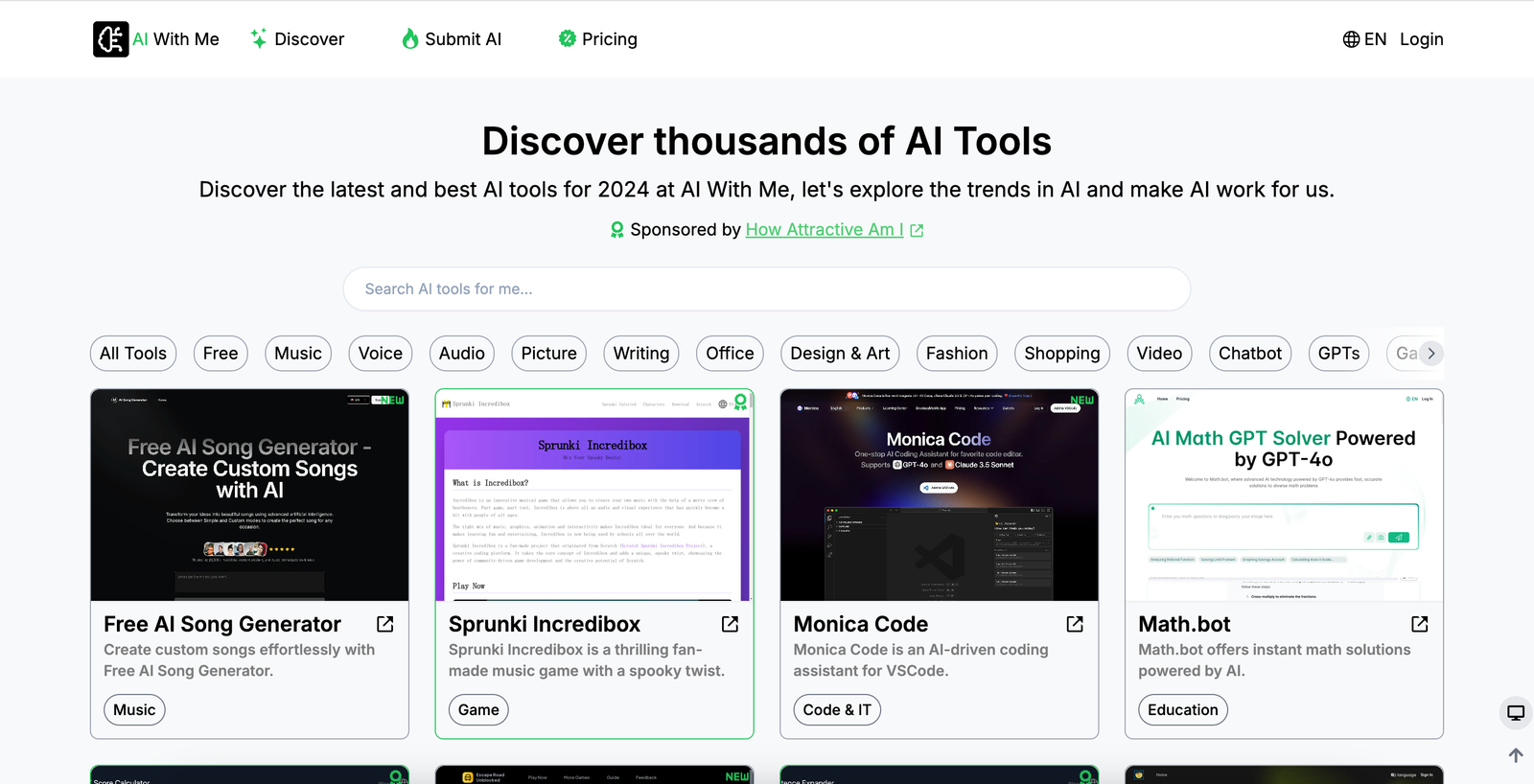This screenshot has width=1534, height=784.
Task: Open the Sprunki Incredibox thumbnail
Action: click(x=594, y=495)
